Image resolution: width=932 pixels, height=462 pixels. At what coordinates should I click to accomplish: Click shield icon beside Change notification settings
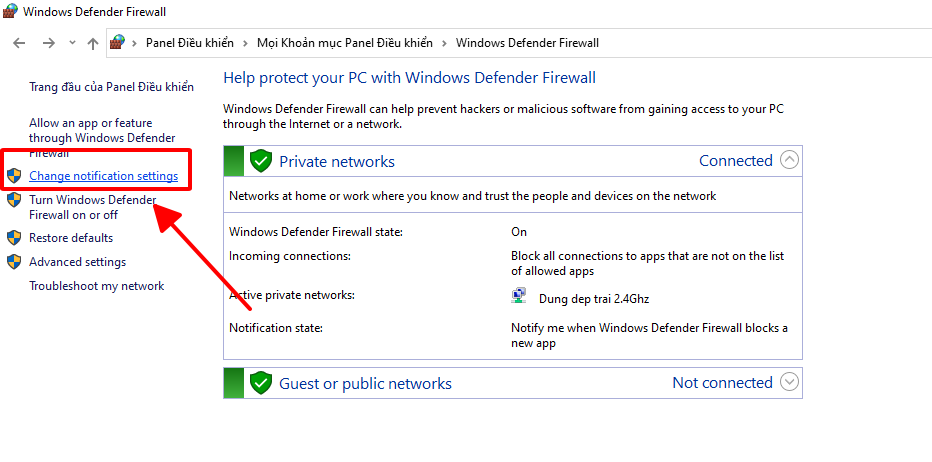pos(14,176)
